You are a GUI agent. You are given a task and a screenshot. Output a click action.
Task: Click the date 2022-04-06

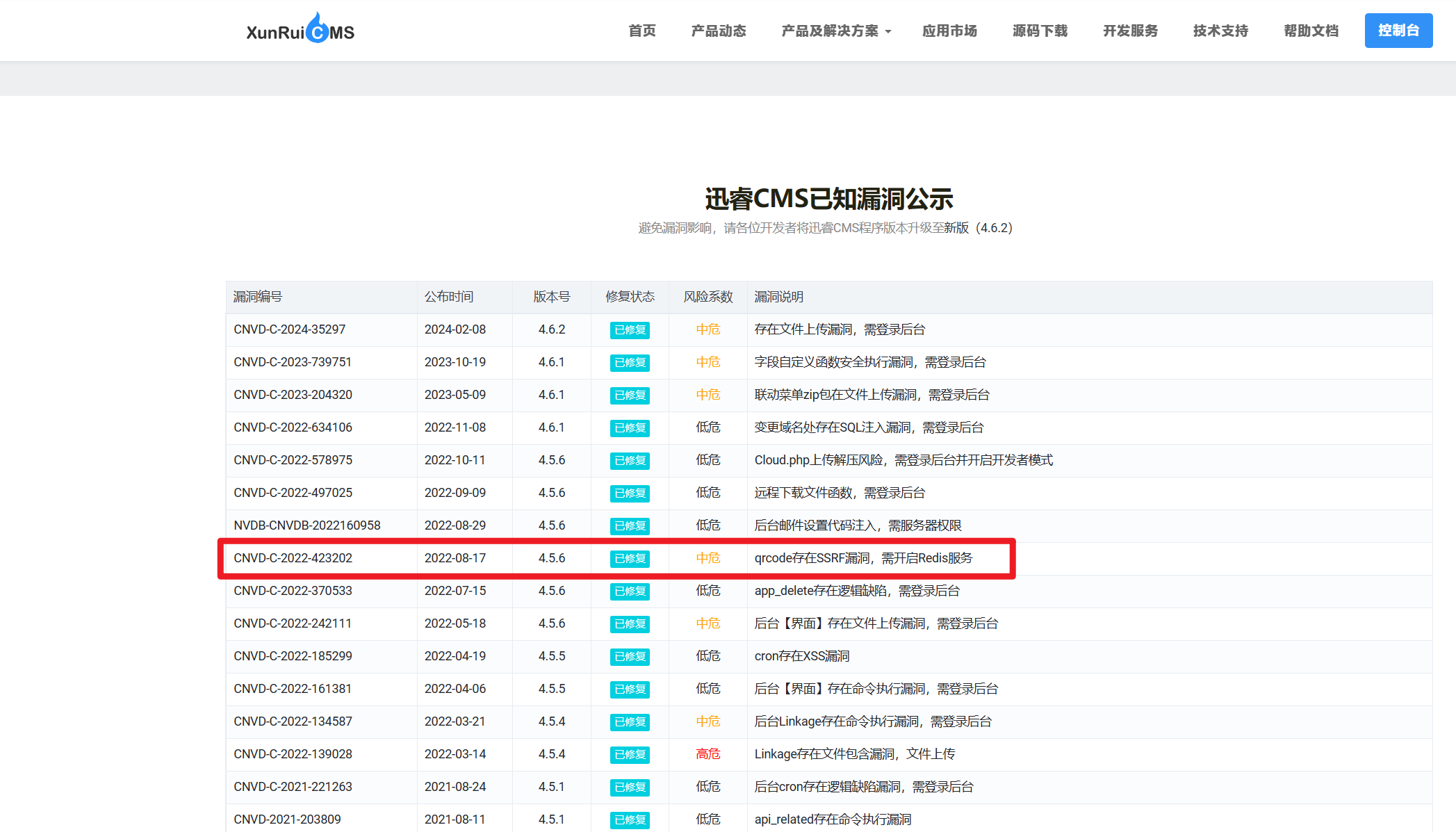click(x=455, y=689)
